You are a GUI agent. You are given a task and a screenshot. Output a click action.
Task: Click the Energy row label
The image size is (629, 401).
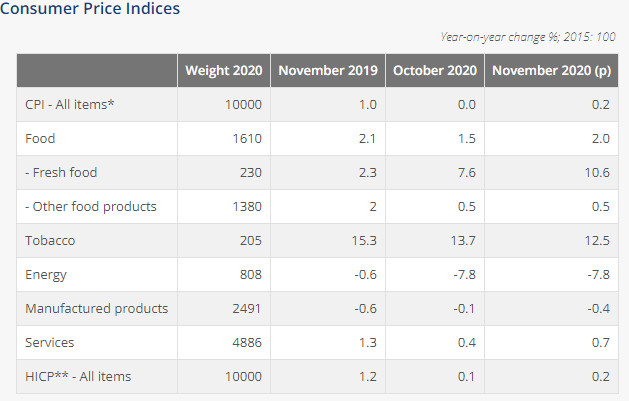tap(46, 274)
